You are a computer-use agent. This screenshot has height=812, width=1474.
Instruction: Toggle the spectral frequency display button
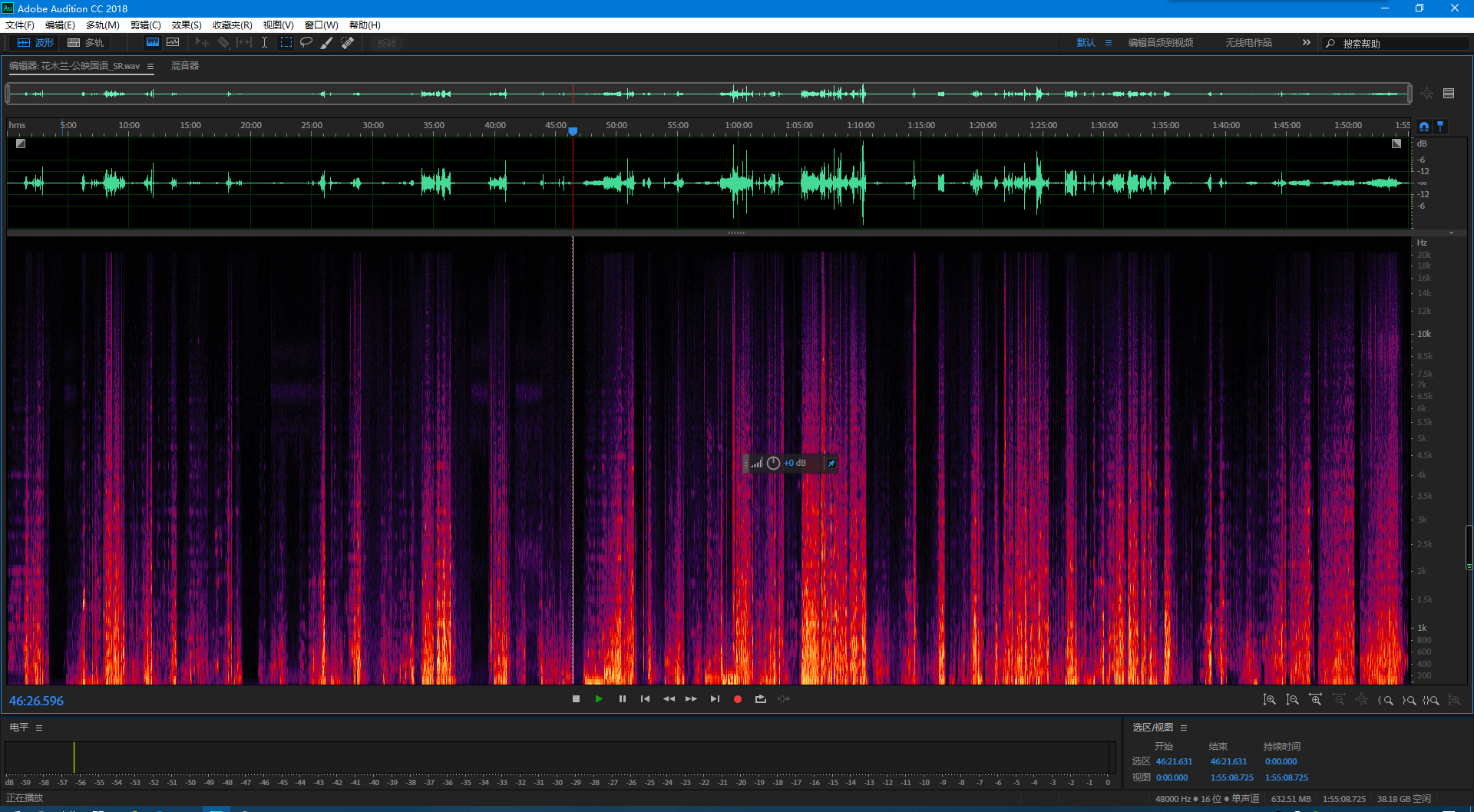(153, 43)
